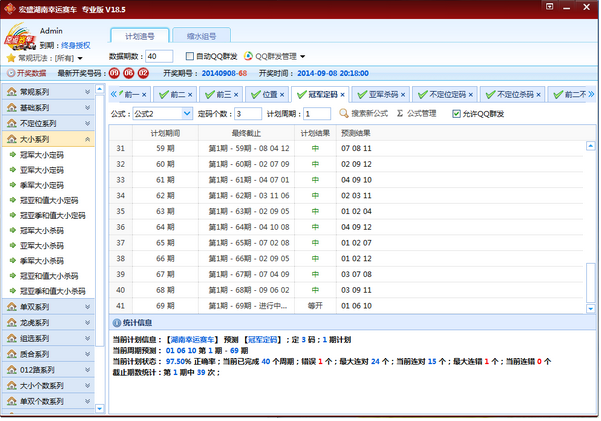Screen dimensions: 601x421
Task: Select the 亚军杀码 tab
Action: click(x=384, y=94)
